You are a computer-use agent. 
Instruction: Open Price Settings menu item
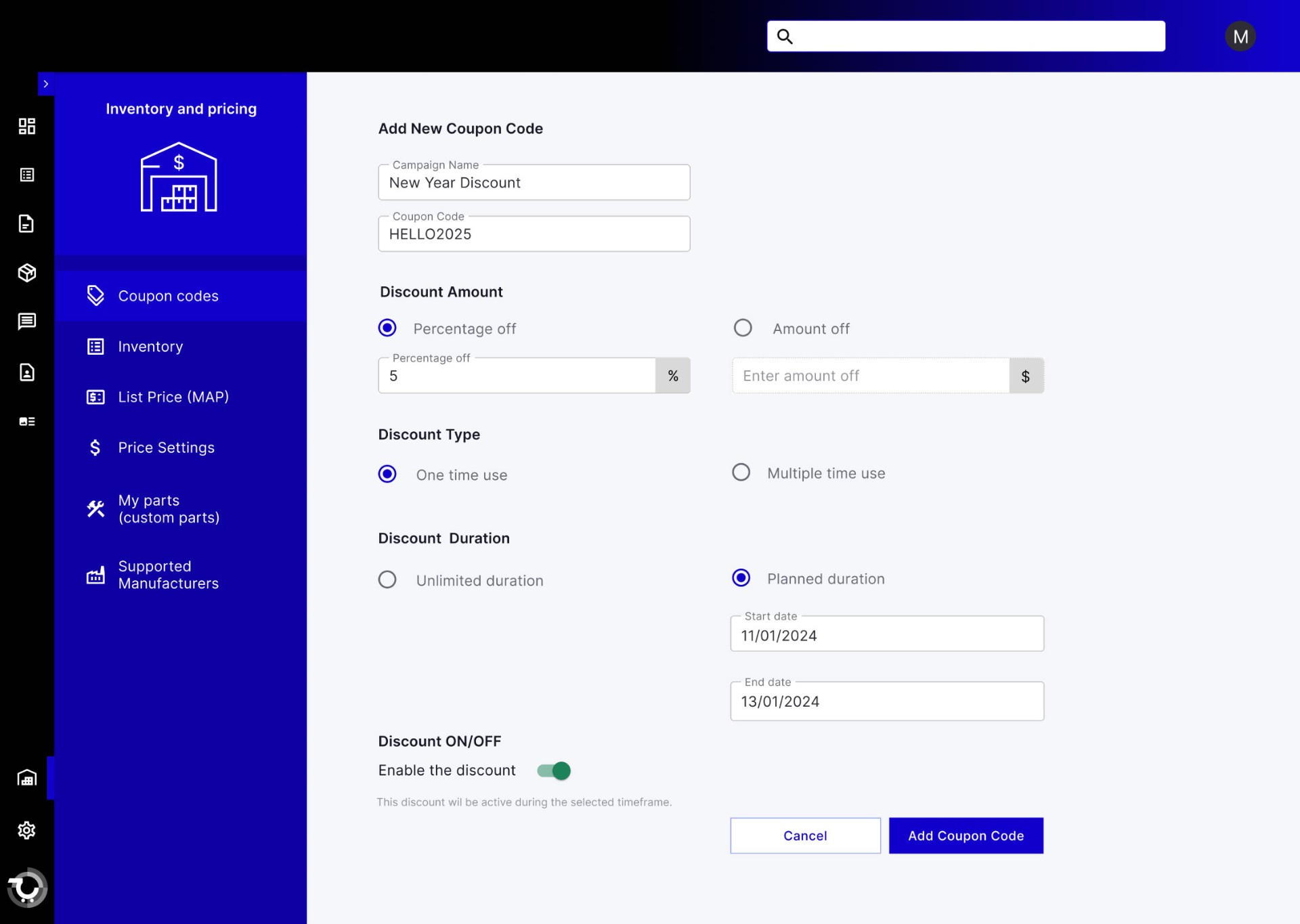181,447
